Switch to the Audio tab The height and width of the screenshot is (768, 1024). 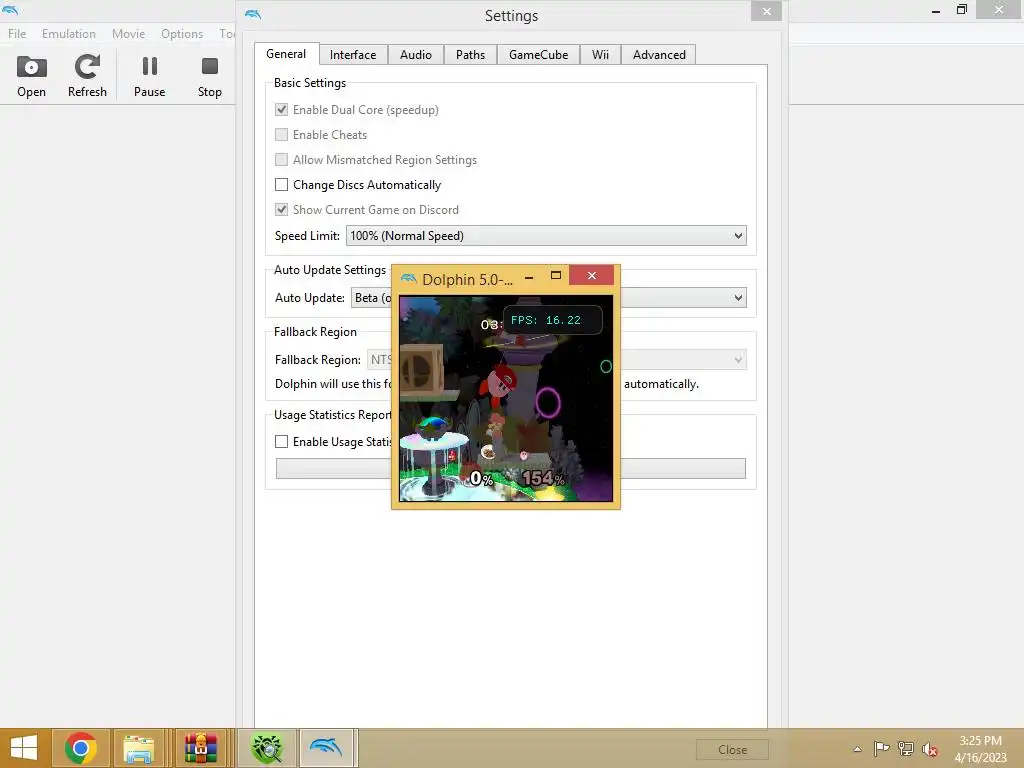click(x=416, y=55)
